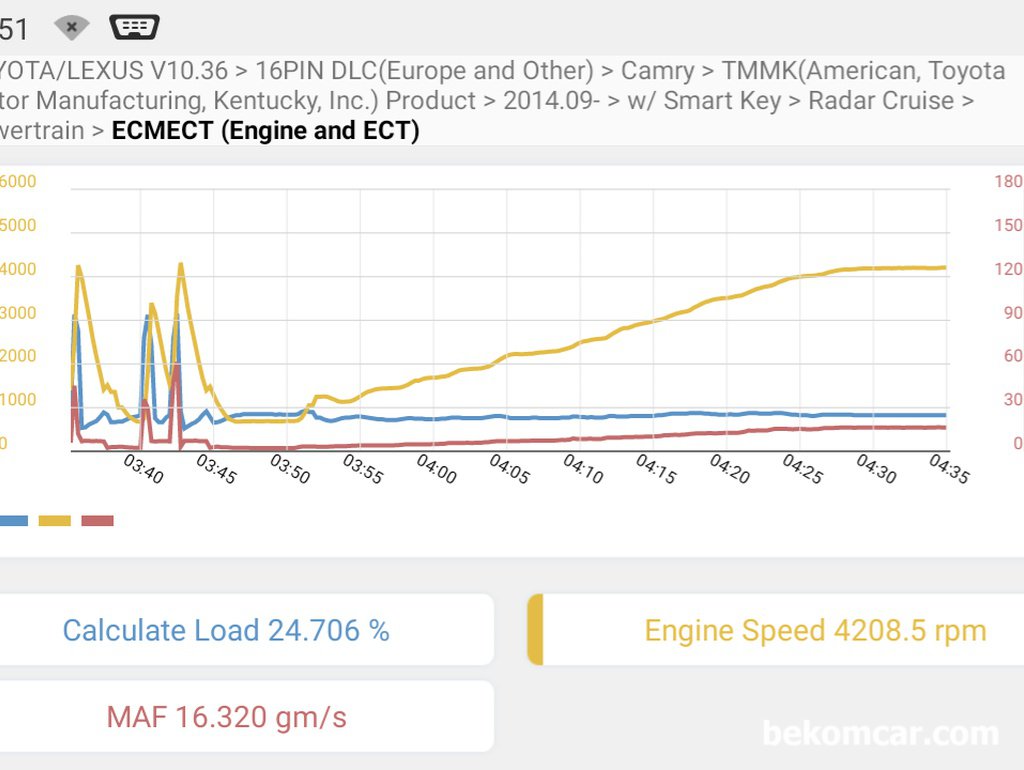Click the 03:45 time label on chart

(x=216, y=468)
